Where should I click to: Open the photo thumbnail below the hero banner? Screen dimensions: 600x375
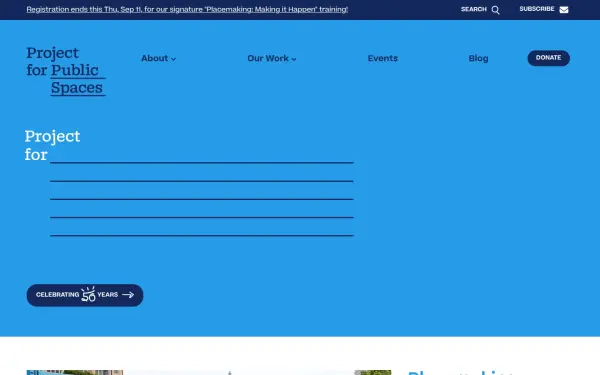pyautogui.click(x=209, y=372)
